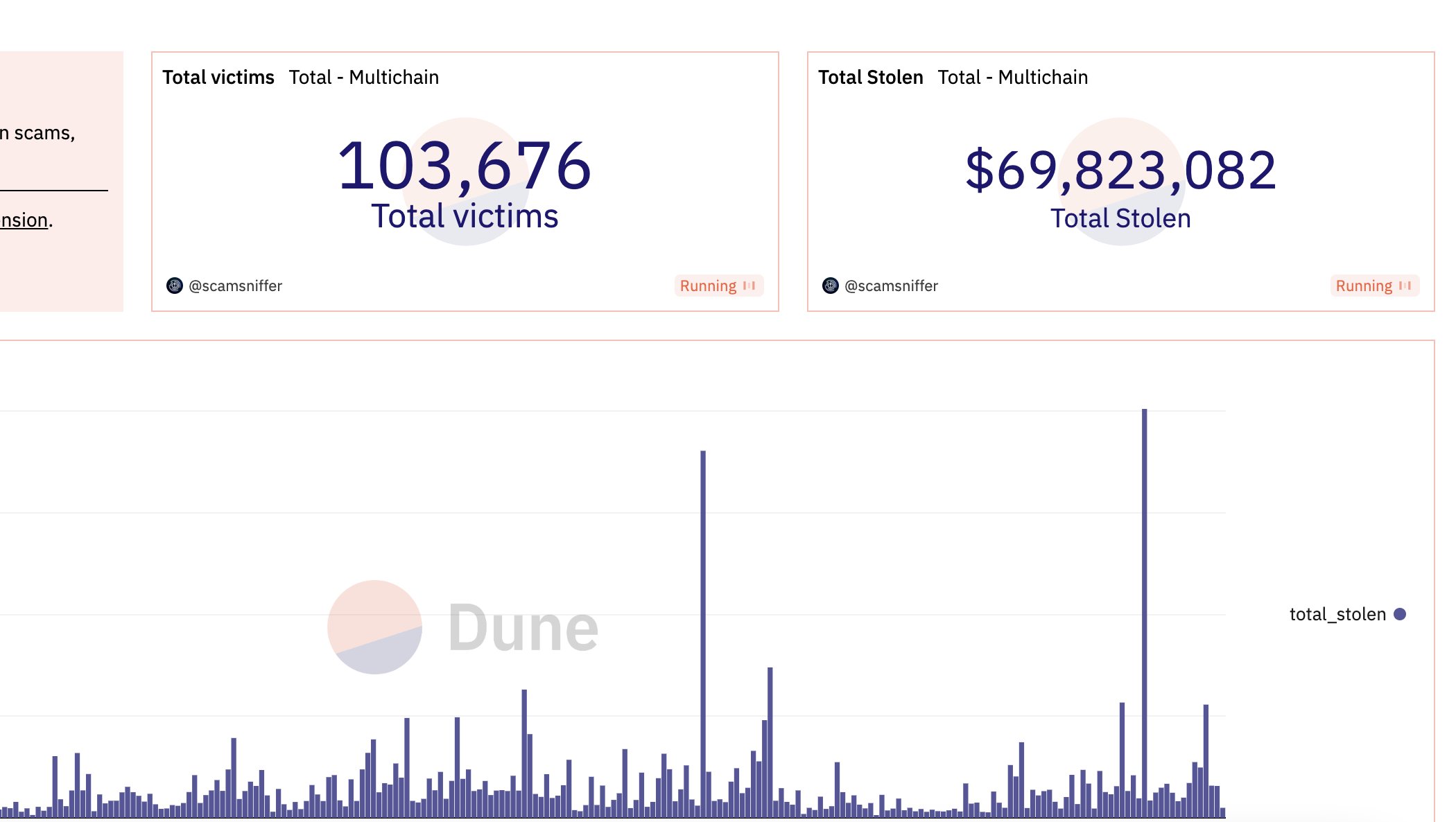
Task: Click scamsniffer avatar icon in Total victims card
Action: click(175, 286)
